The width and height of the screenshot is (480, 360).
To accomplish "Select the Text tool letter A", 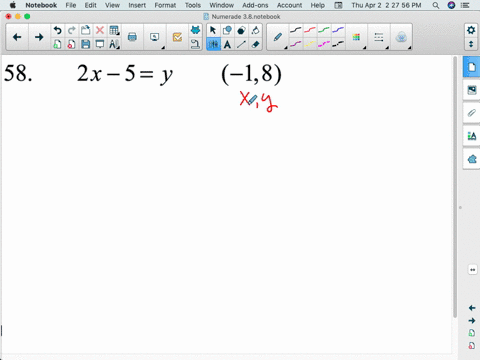I will (x=227, y=44).
